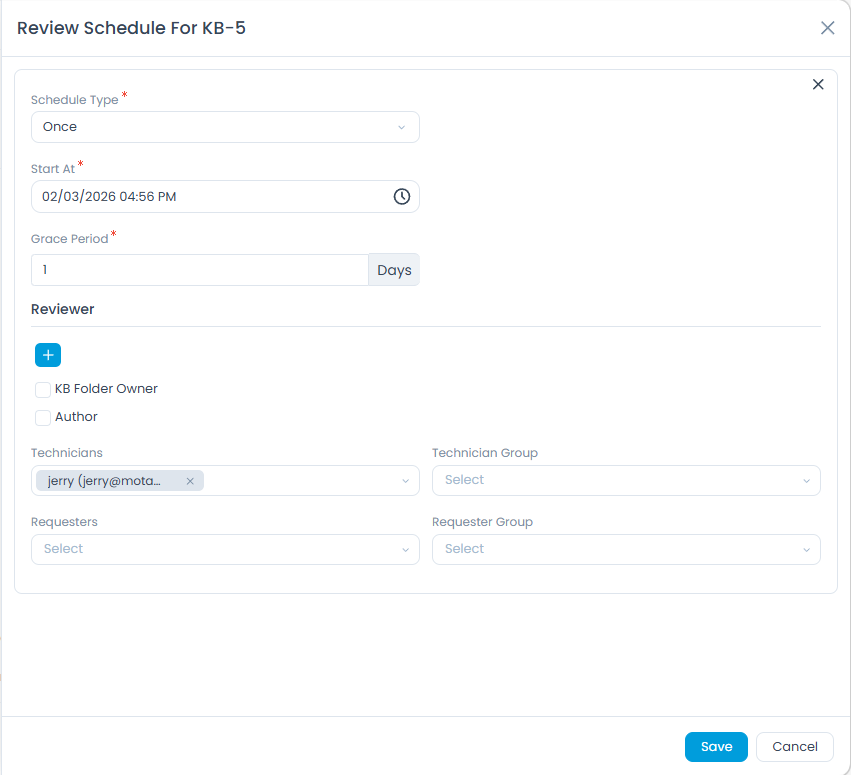This screenshot has width=851, height=775.
Task: Focus the Grace Period input field
Action: coord(200,270)
